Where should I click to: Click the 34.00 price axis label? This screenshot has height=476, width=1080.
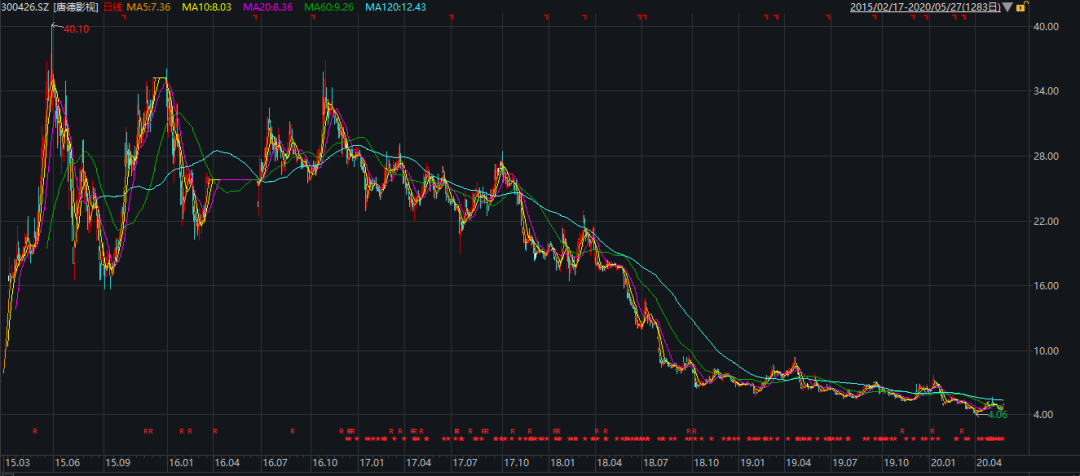1045,92
